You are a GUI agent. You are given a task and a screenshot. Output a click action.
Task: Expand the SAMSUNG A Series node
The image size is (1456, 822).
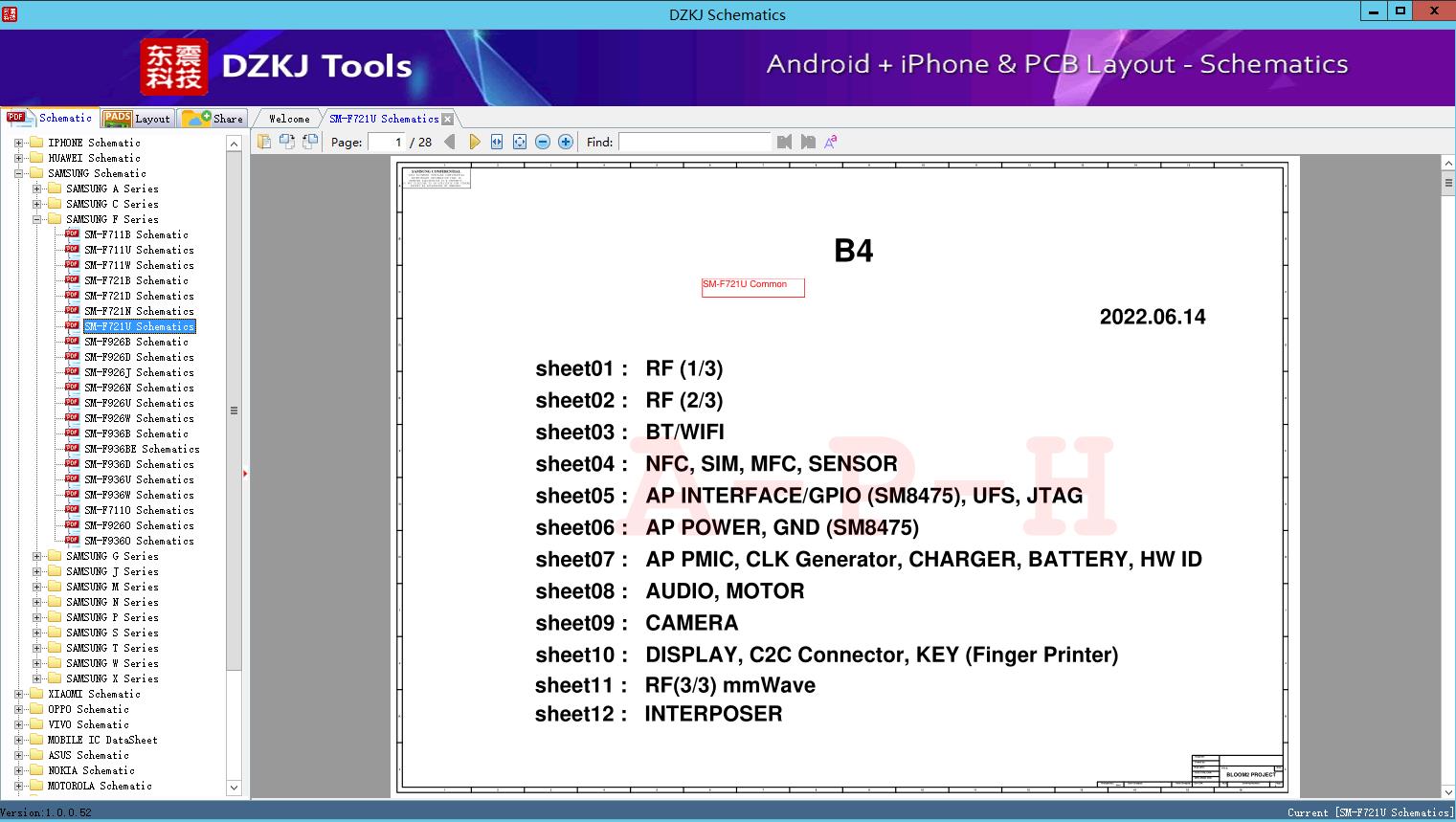(x=36, y=189)
